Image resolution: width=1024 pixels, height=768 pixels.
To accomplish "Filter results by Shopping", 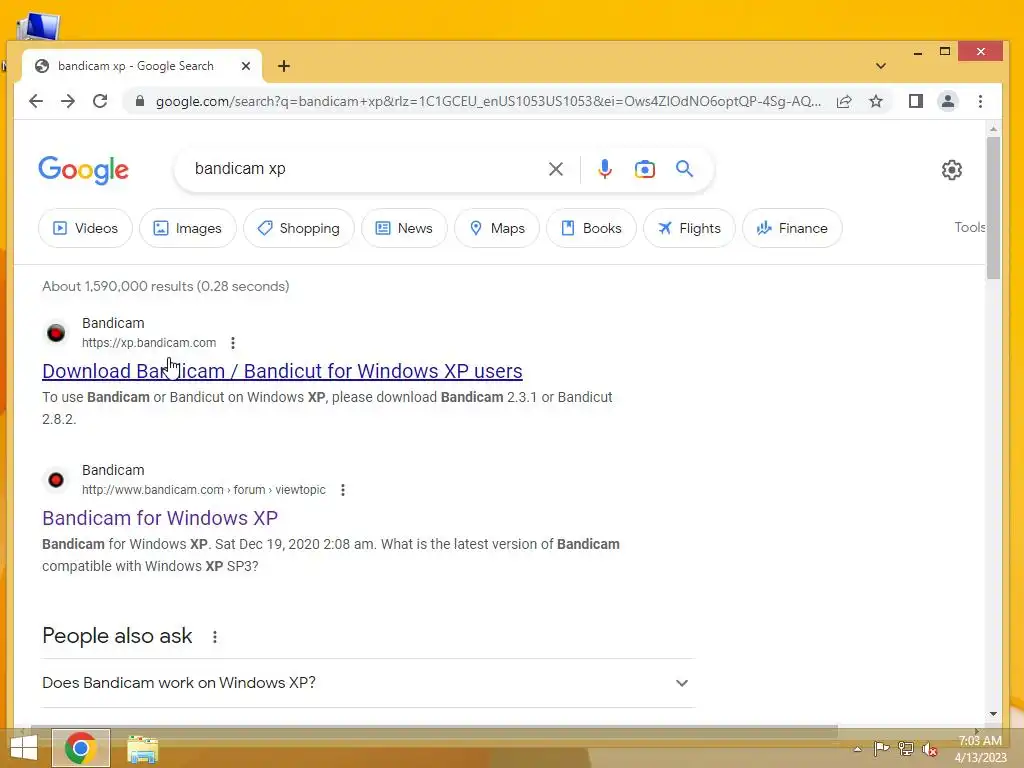I will pyautogui.click(x=298, y=228).
